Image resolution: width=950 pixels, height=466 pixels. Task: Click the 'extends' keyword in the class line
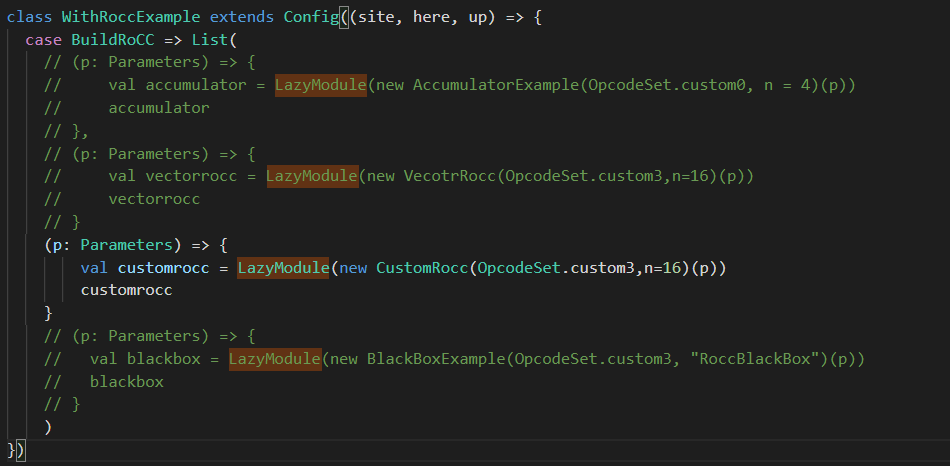pyautogui.click(x=242, y=17)
